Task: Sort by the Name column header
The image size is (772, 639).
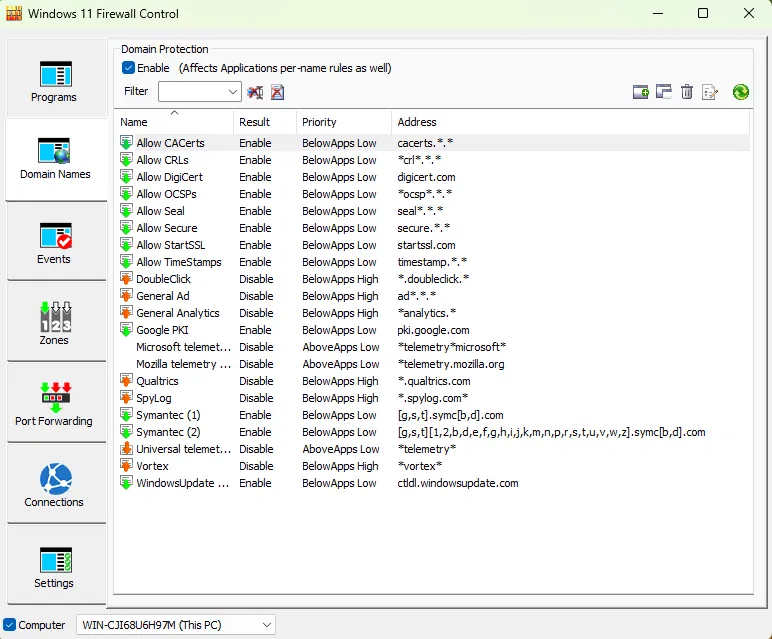Action: (x=174, y=122)
